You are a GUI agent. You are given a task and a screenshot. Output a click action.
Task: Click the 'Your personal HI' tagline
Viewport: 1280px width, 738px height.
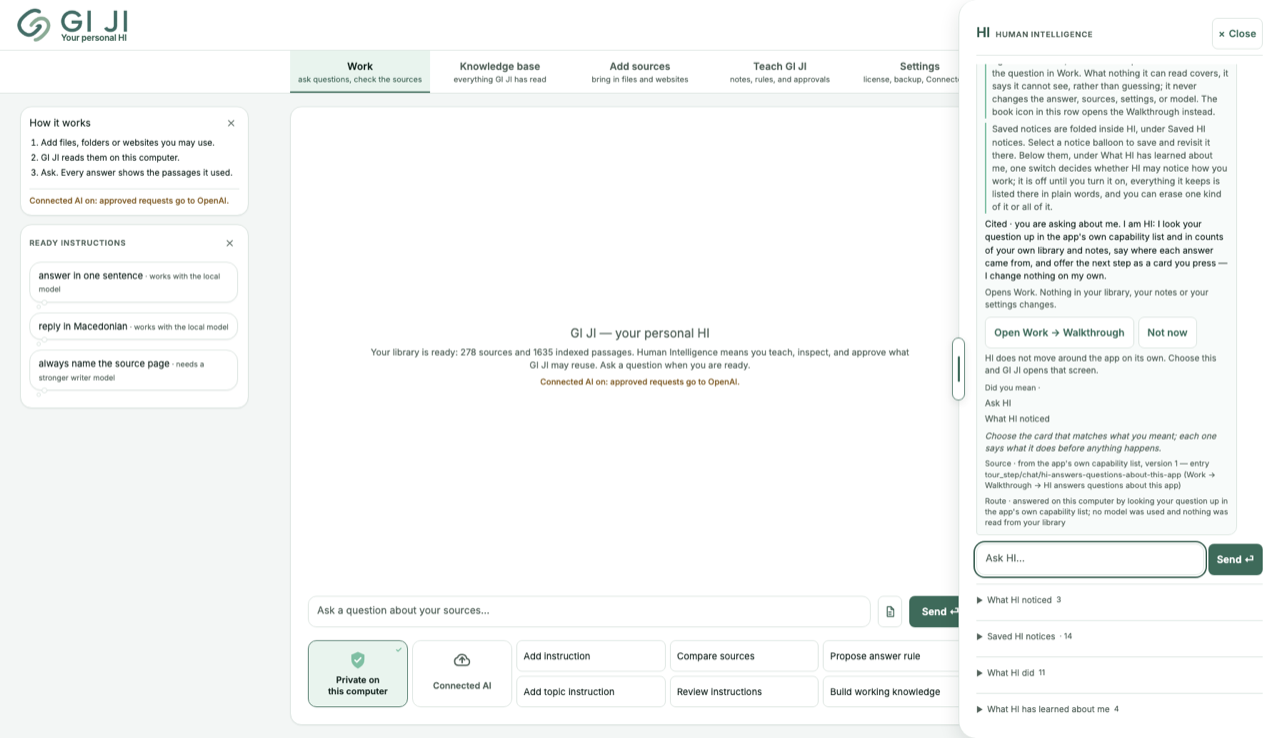click(94, 38)
